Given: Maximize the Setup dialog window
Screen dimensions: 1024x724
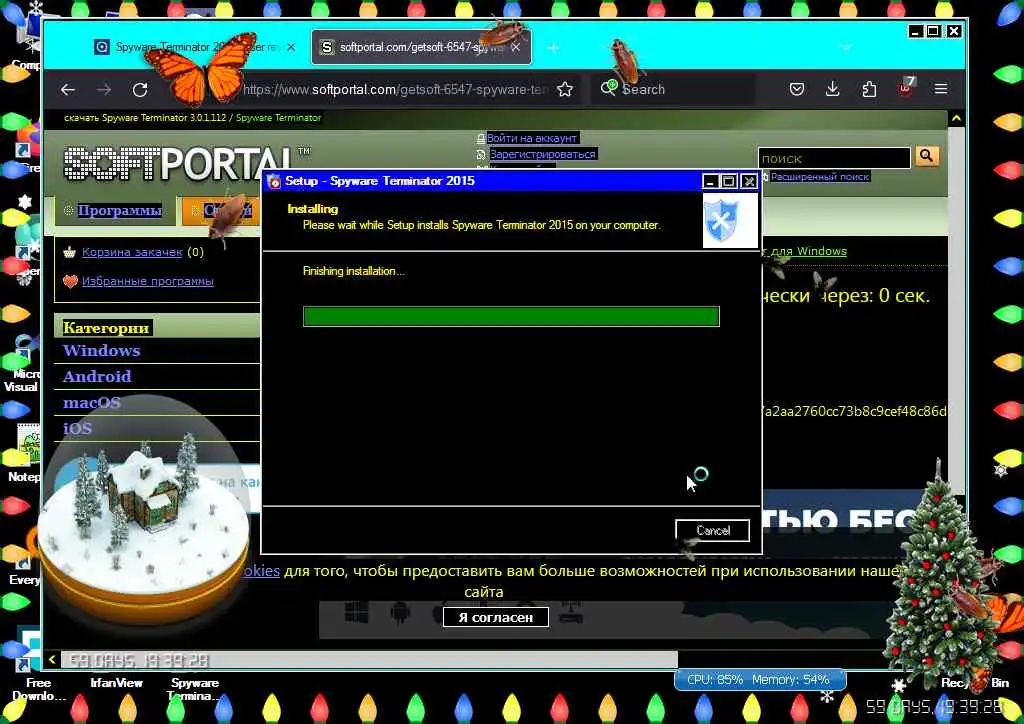Looking at the screenshot, I should click(x=729, y=181).
